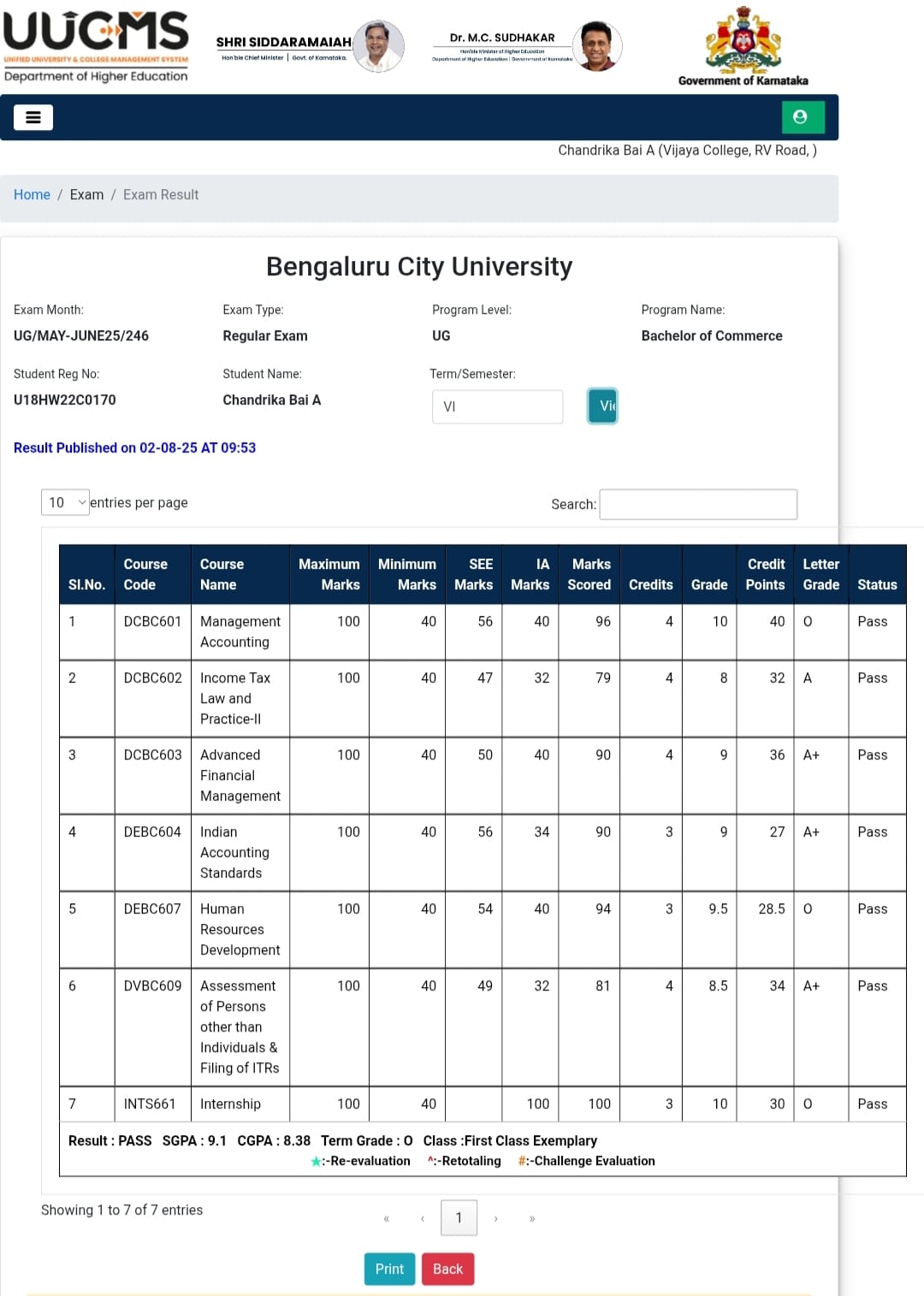
Task: Open the Term/Semester selector showing VI
Action: (497, 406)
